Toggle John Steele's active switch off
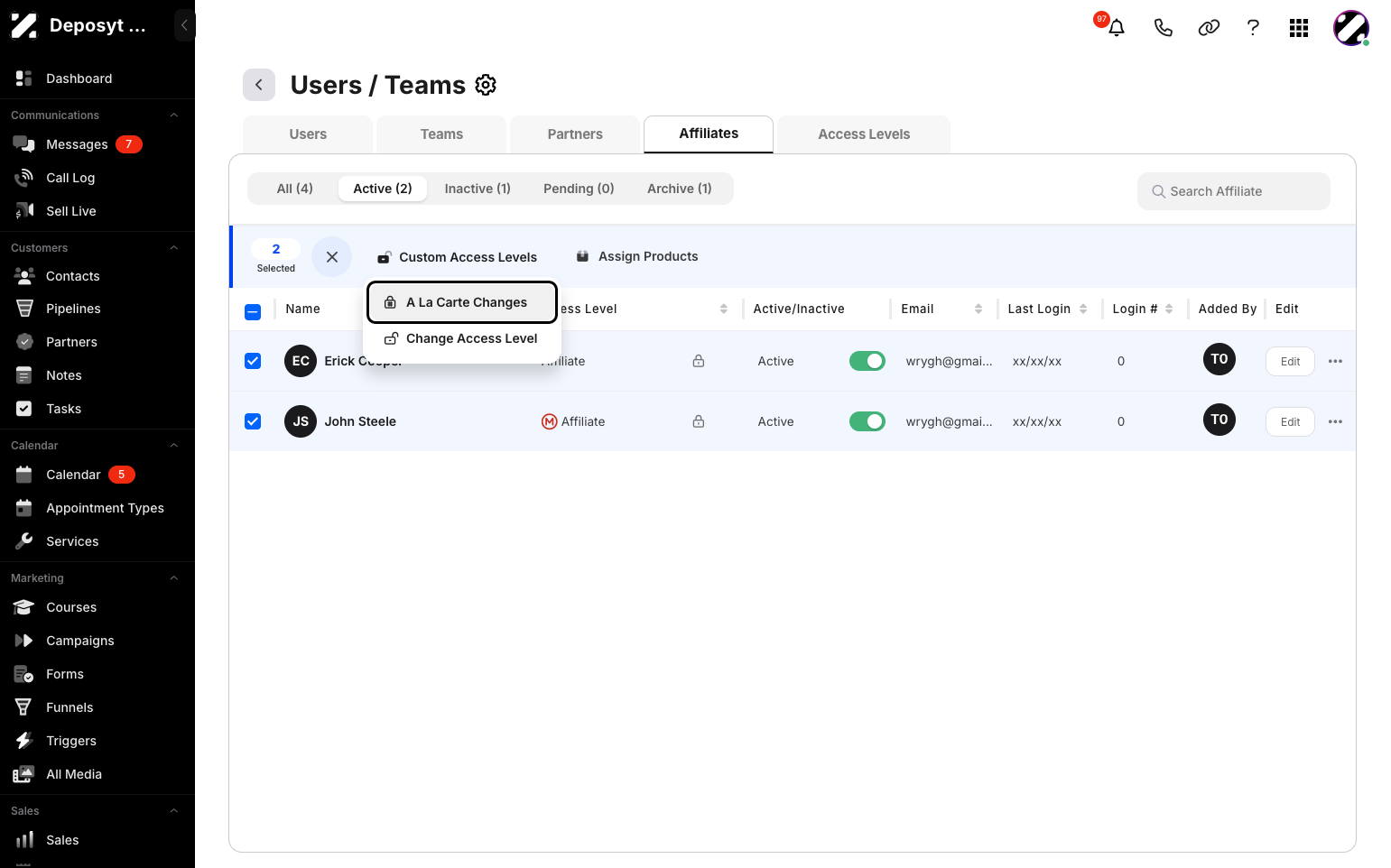1391x868 pixels. [x=867, y=421]
